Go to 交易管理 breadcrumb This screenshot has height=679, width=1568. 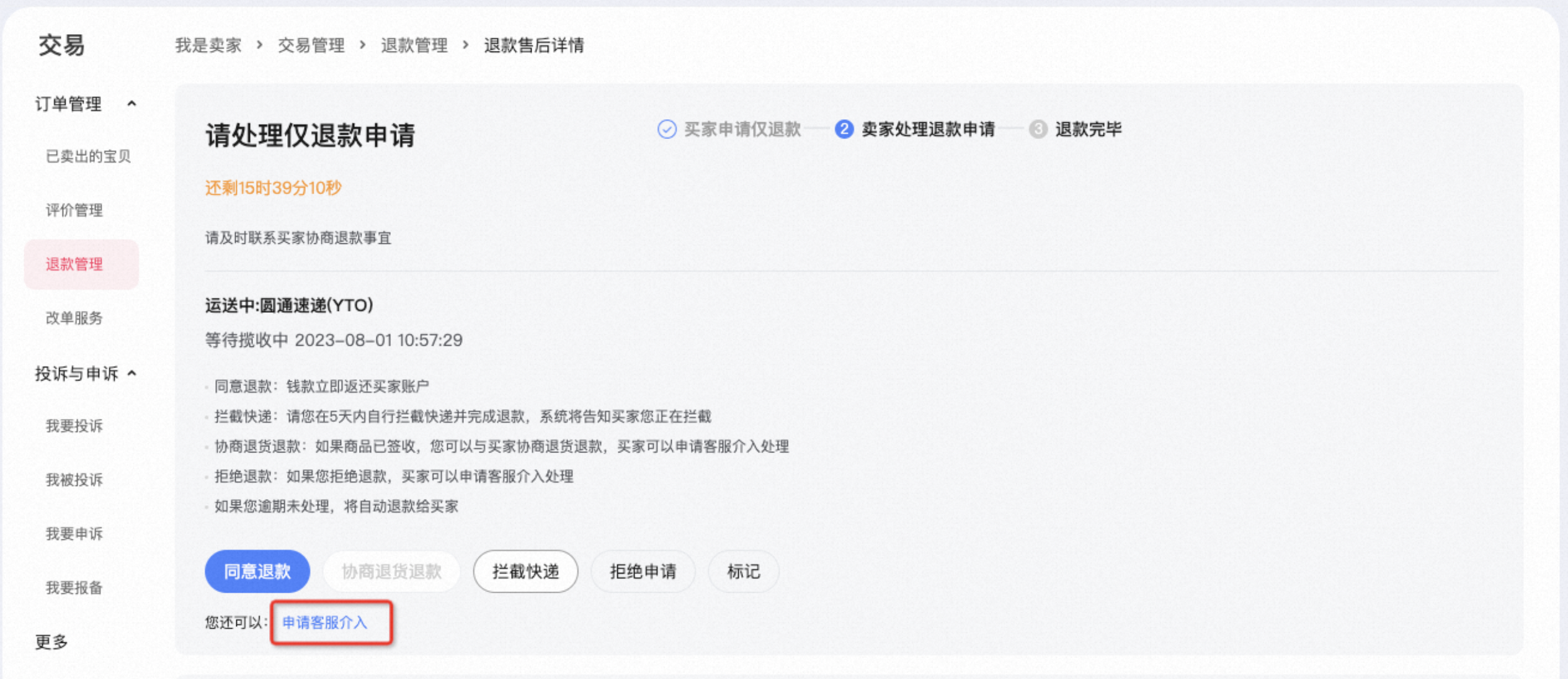tap(311, 45)
